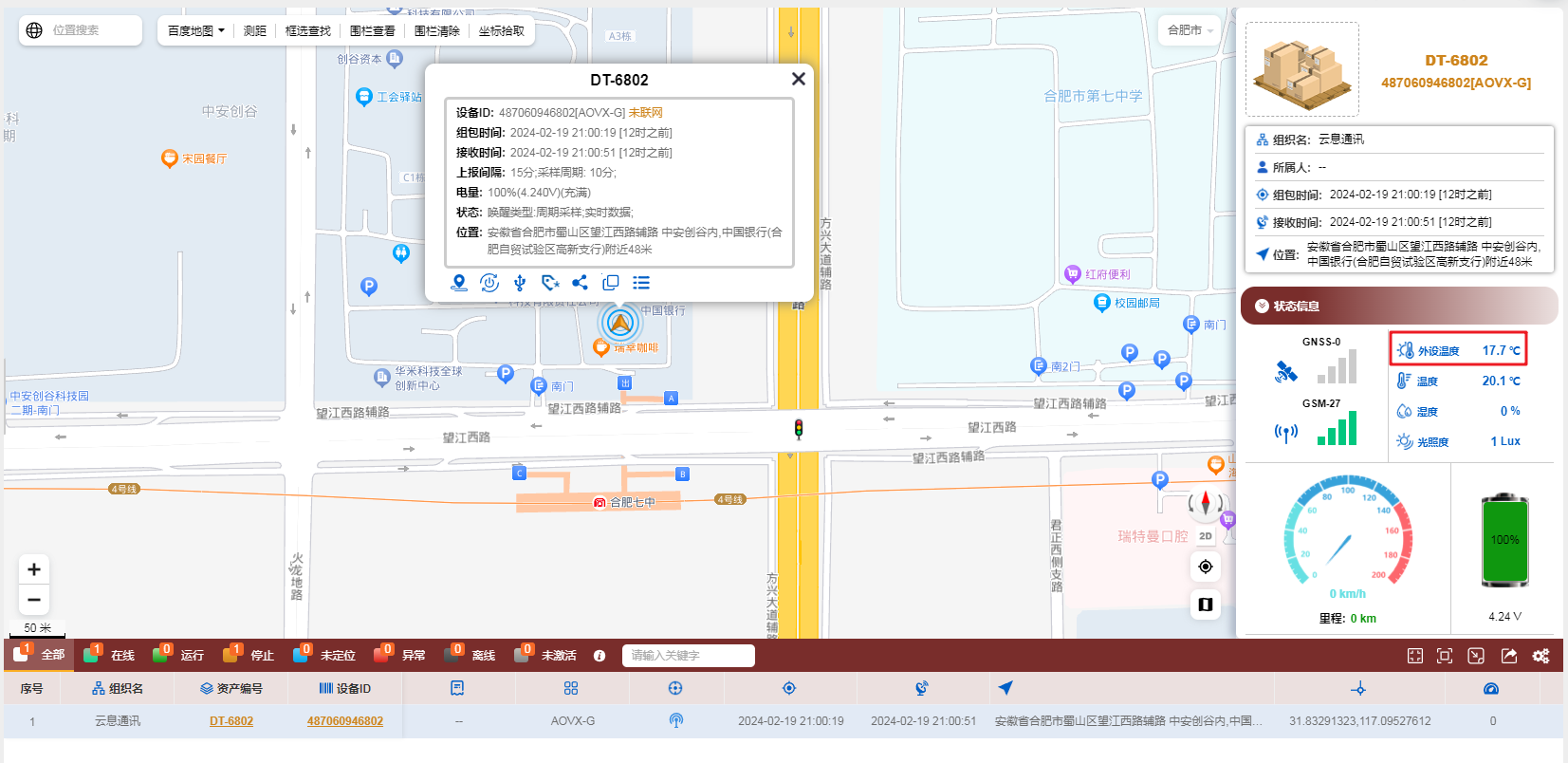
Task: Click the USB icon in device popup
Action: point(520,283)
